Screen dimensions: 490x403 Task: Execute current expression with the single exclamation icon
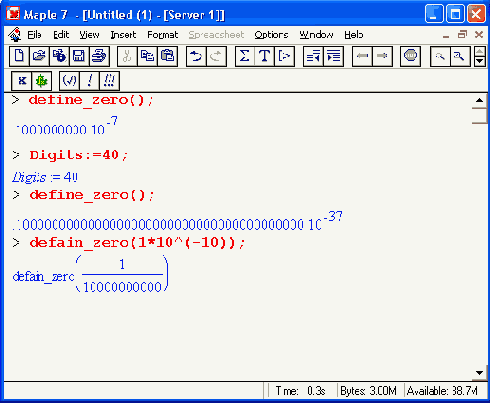pos(89,81)
